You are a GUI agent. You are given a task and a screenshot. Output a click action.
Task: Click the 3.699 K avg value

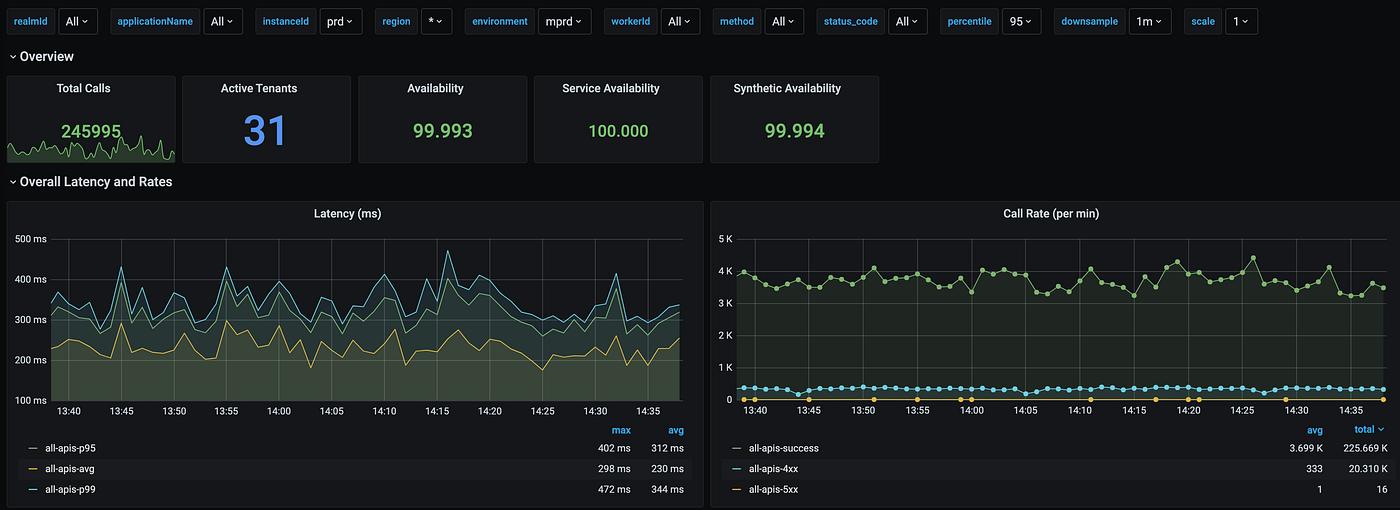(x=1304, y=449)
